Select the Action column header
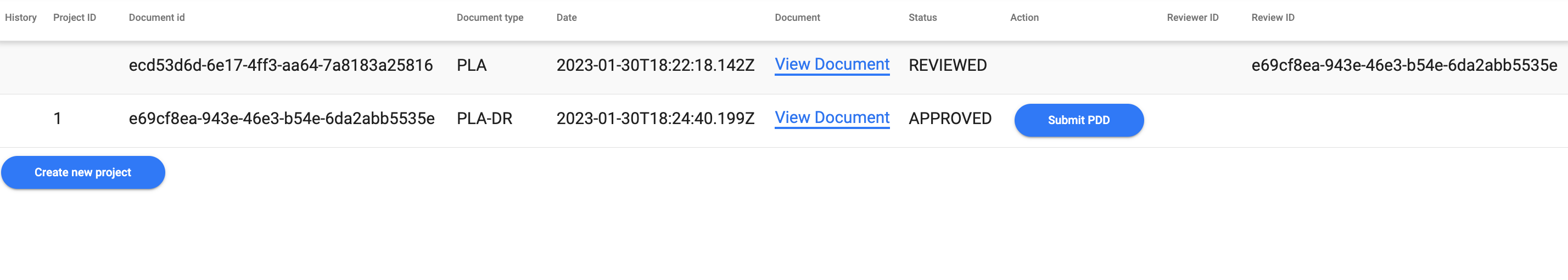 click(1024, 18)
